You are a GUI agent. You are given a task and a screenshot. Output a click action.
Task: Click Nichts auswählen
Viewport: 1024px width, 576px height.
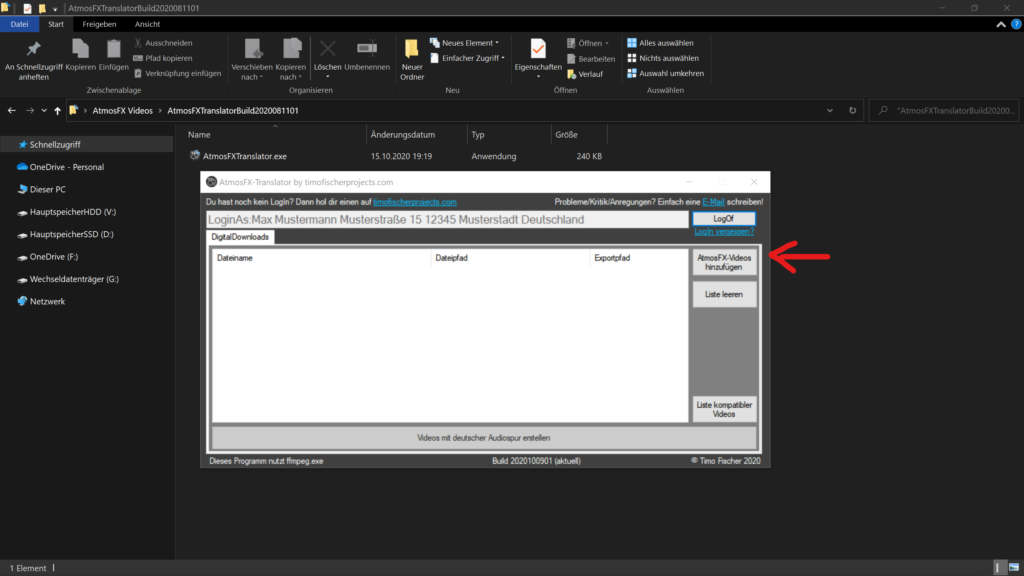pos(663,58)
